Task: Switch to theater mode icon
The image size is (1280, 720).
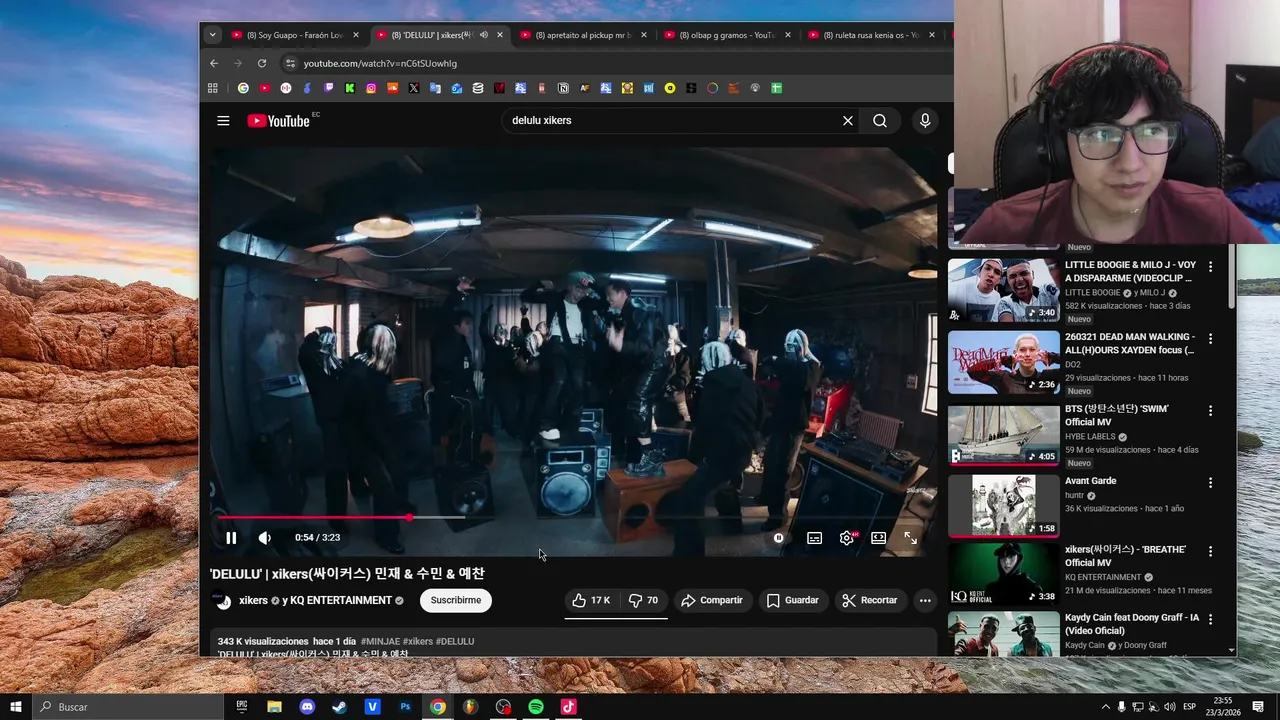Action: point(879,538)
